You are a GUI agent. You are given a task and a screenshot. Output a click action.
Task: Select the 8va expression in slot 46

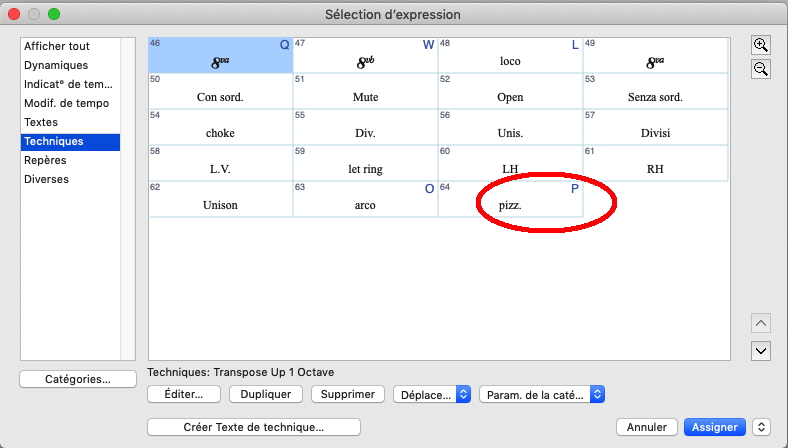220,54
